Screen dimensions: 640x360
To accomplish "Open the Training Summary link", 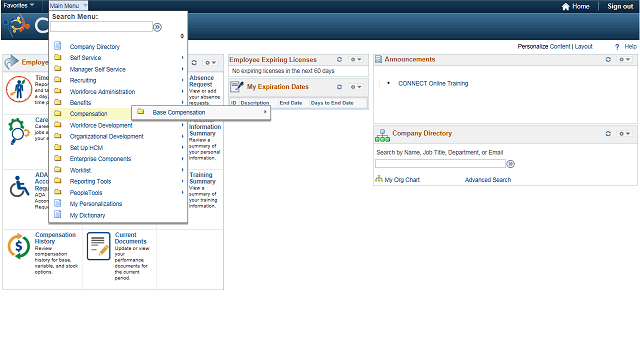I will pyautogui.click(x=202, y=178).
